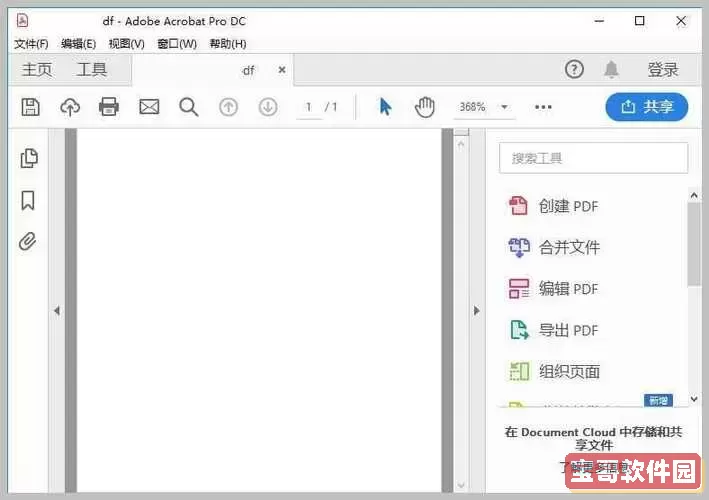The width and height of the screenshot is (709, 500).
Task: Click the 共享 share button
Action: click(x=647, y=107)
